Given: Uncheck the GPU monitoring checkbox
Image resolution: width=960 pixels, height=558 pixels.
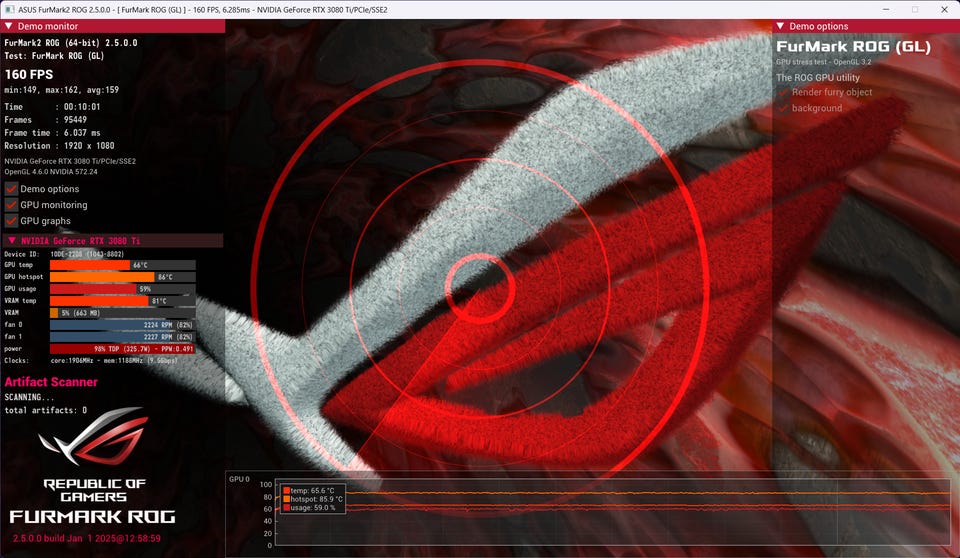Looking at the screenshot, I should tap(11, 205).
